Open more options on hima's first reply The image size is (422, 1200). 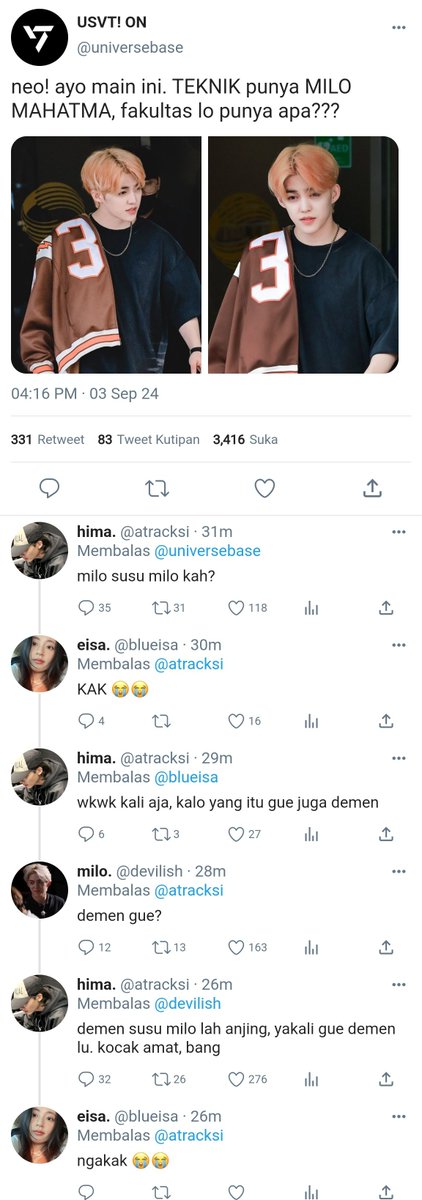[x=400, y=532]
